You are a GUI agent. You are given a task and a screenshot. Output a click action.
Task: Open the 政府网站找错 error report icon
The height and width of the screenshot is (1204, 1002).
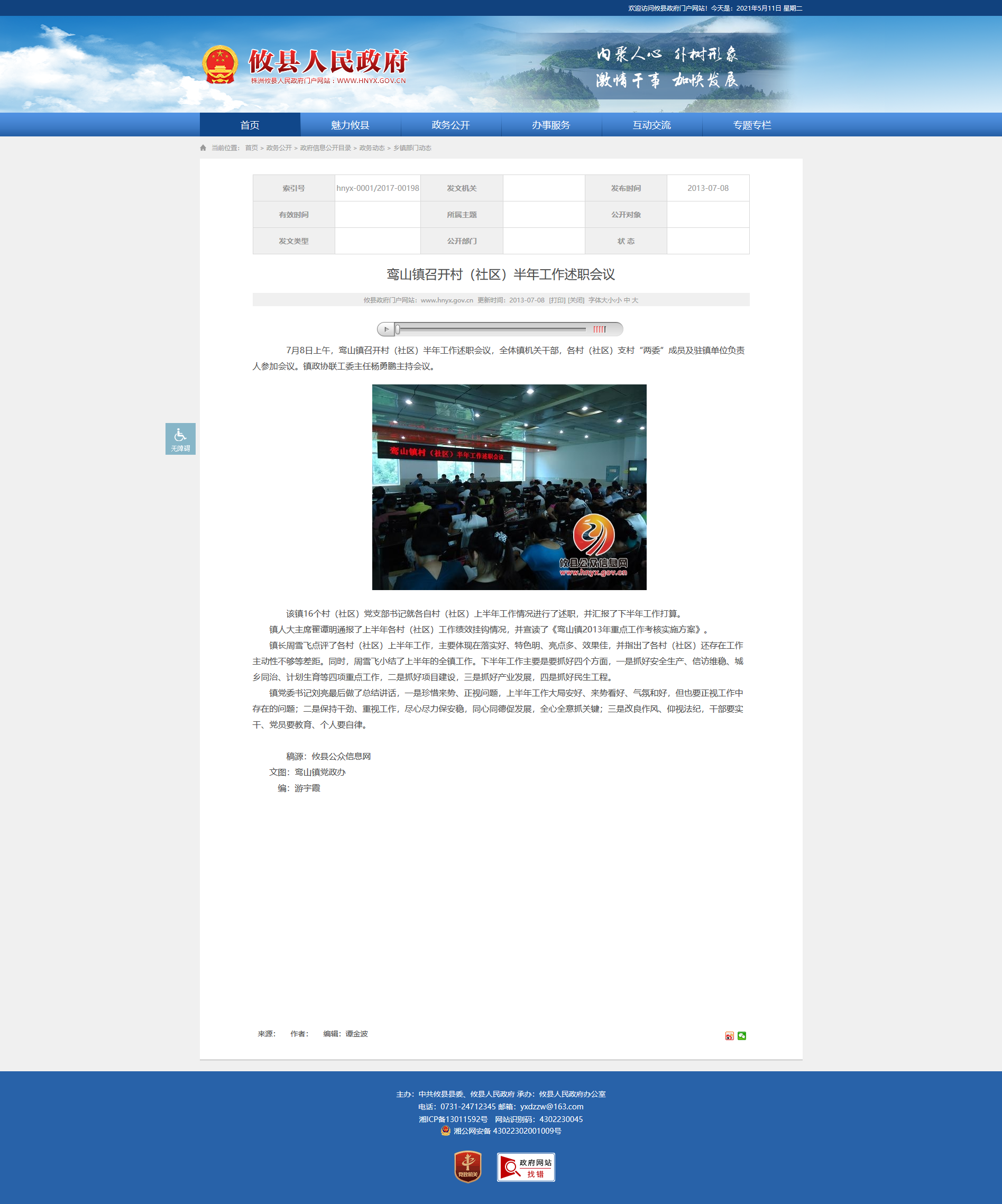pyautogui.click(x=526, y=1167)
